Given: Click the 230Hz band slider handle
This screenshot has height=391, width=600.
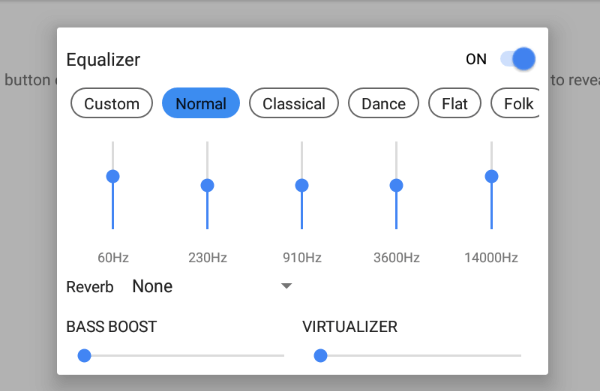Looking at the screenshot, I should coord(207,186).
